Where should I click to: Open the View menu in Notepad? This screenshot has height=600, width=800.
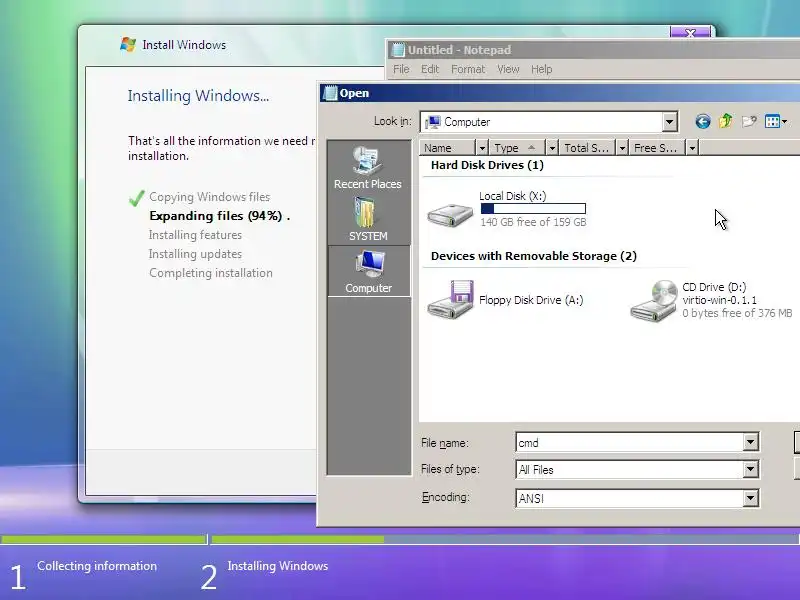tap(508, 69)
